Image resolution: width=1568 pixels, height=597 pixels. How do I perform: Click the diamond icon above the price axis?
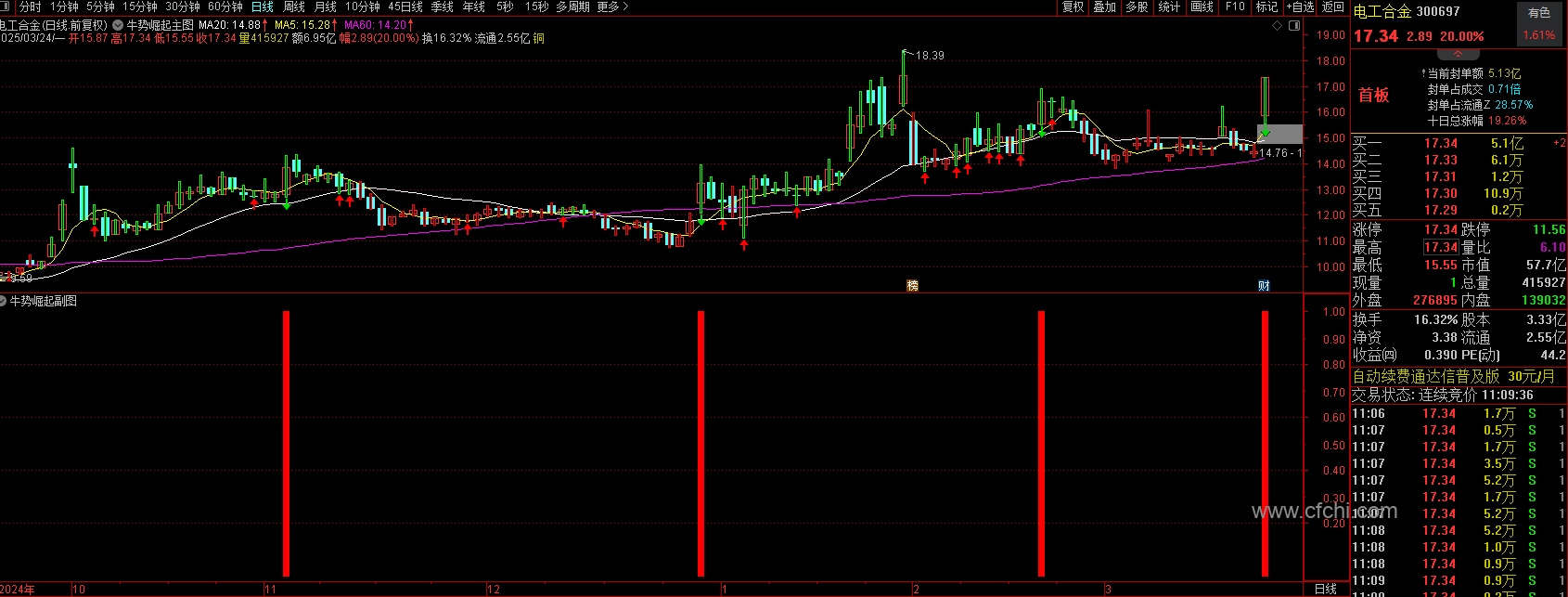click(1278, 26)
